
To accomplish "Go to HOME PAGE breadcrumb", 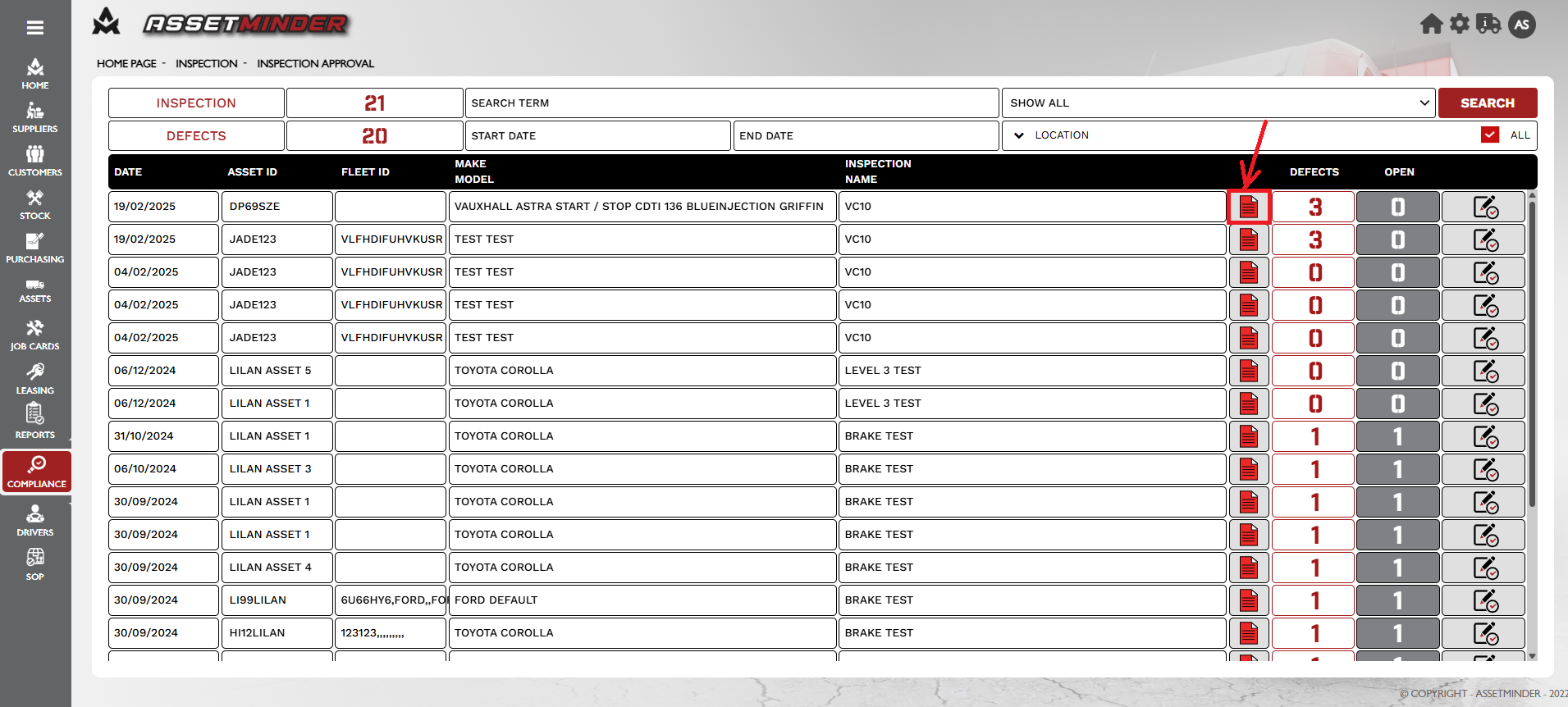I will (126, 64).
